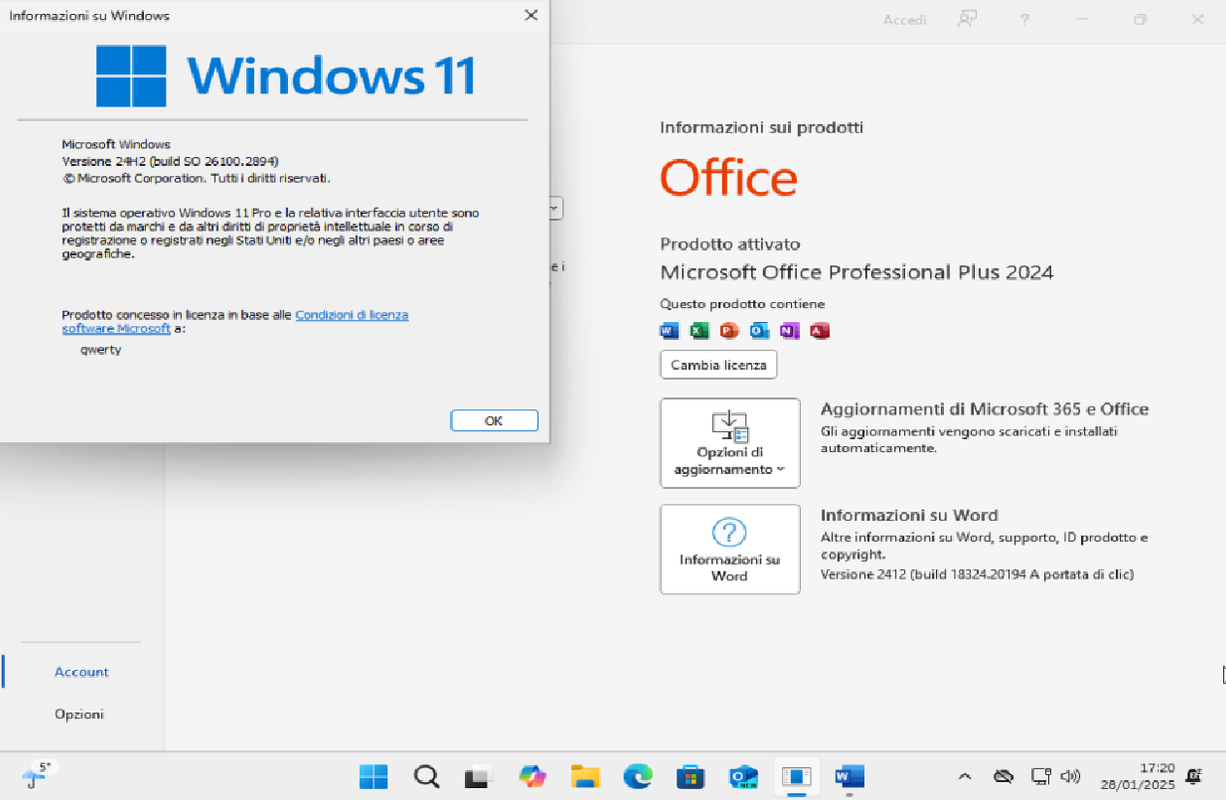Image resolution: width=1226 pixels, height=800 pixels.
Task: Click the OneDrive cloud tray icon
Action: pos(1004,776)
